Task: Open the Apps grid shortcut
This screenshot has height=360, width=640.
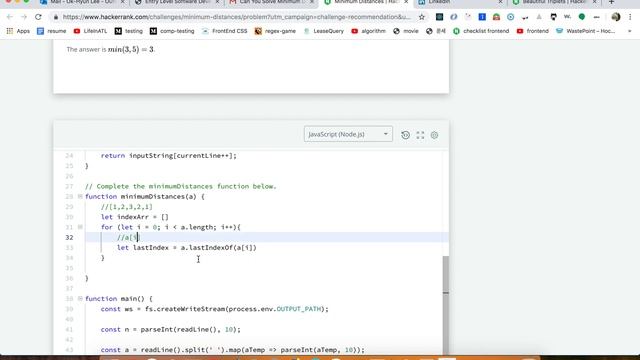Action: pyautogui.click(x=18, y=31)
